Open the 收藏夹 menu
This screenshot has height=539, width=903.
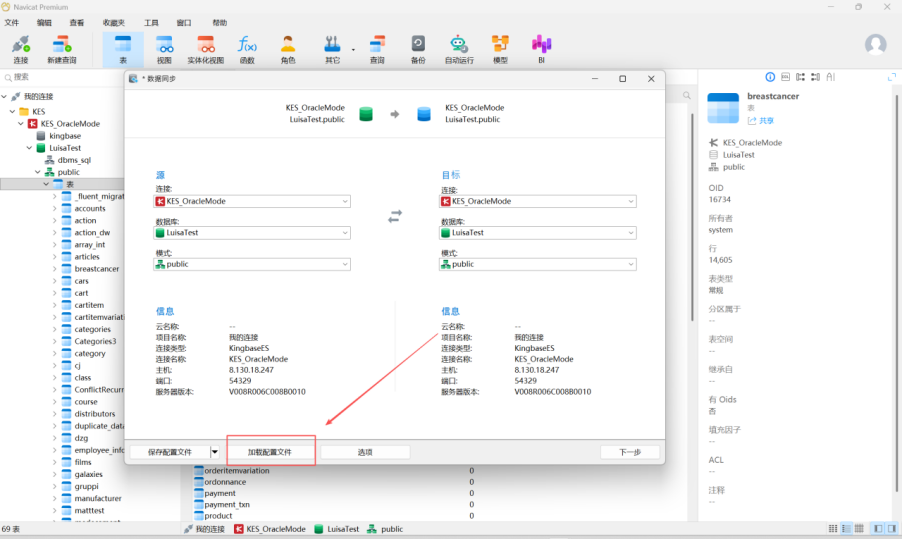coord(114,22)
